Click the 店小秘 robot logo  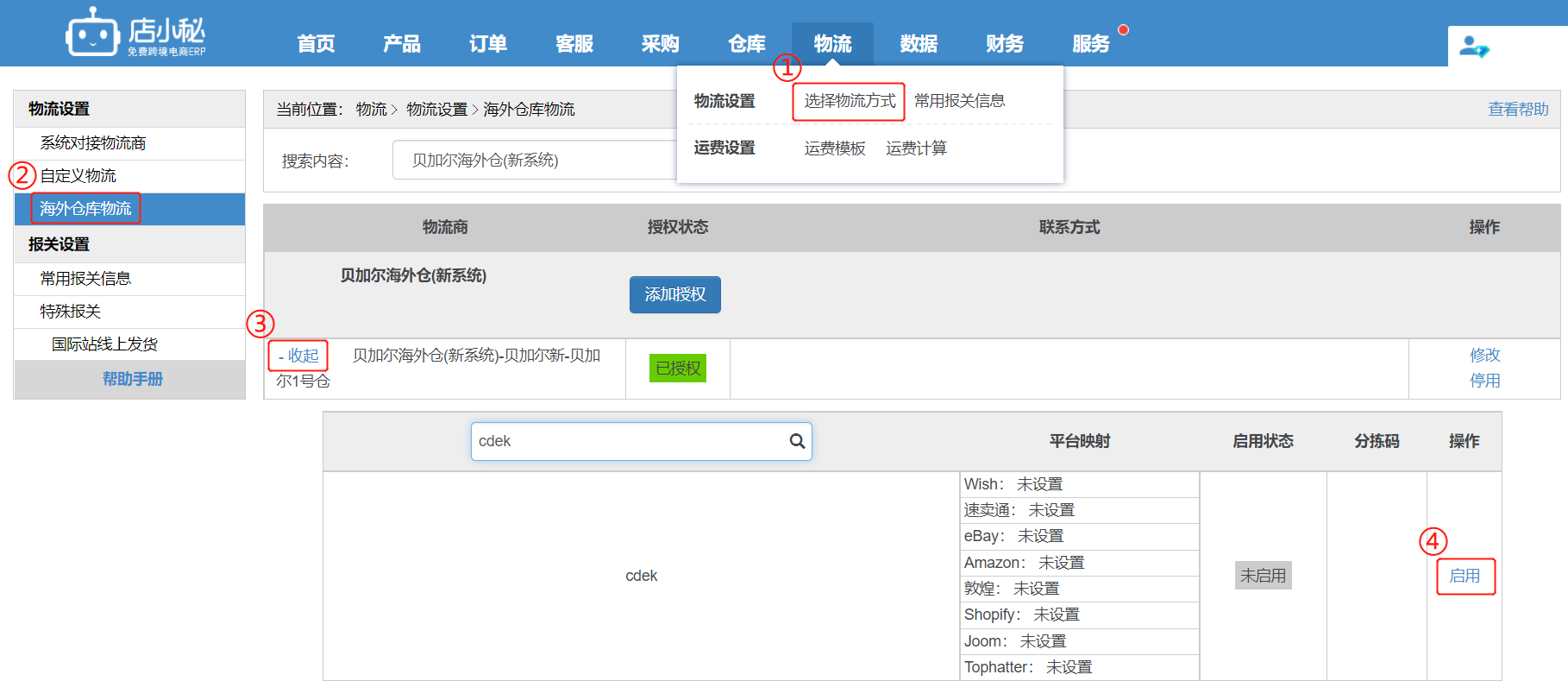coord(135,32)
